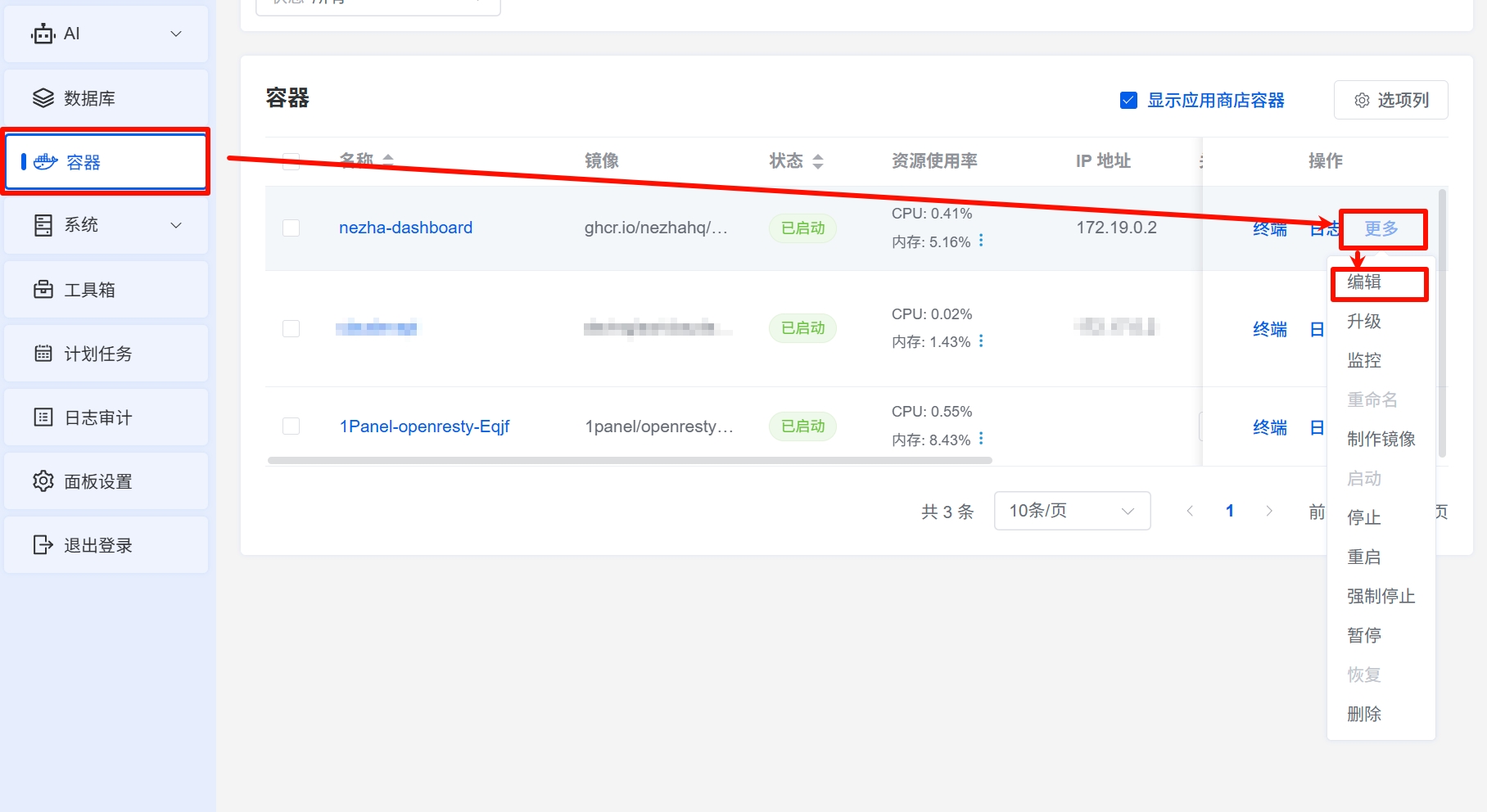Viewport: 1487px width, 812px height.
Task: Click the logout exit icon
Action: [x=43, y=544]
